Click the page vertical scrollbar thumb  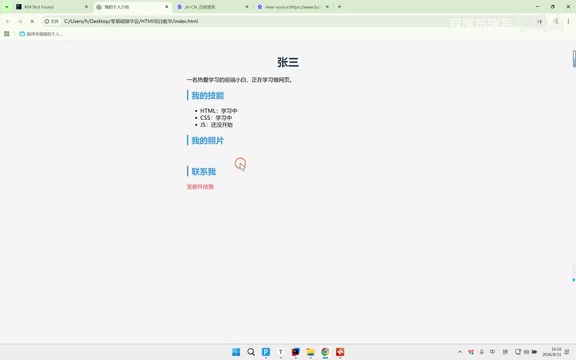574,59
